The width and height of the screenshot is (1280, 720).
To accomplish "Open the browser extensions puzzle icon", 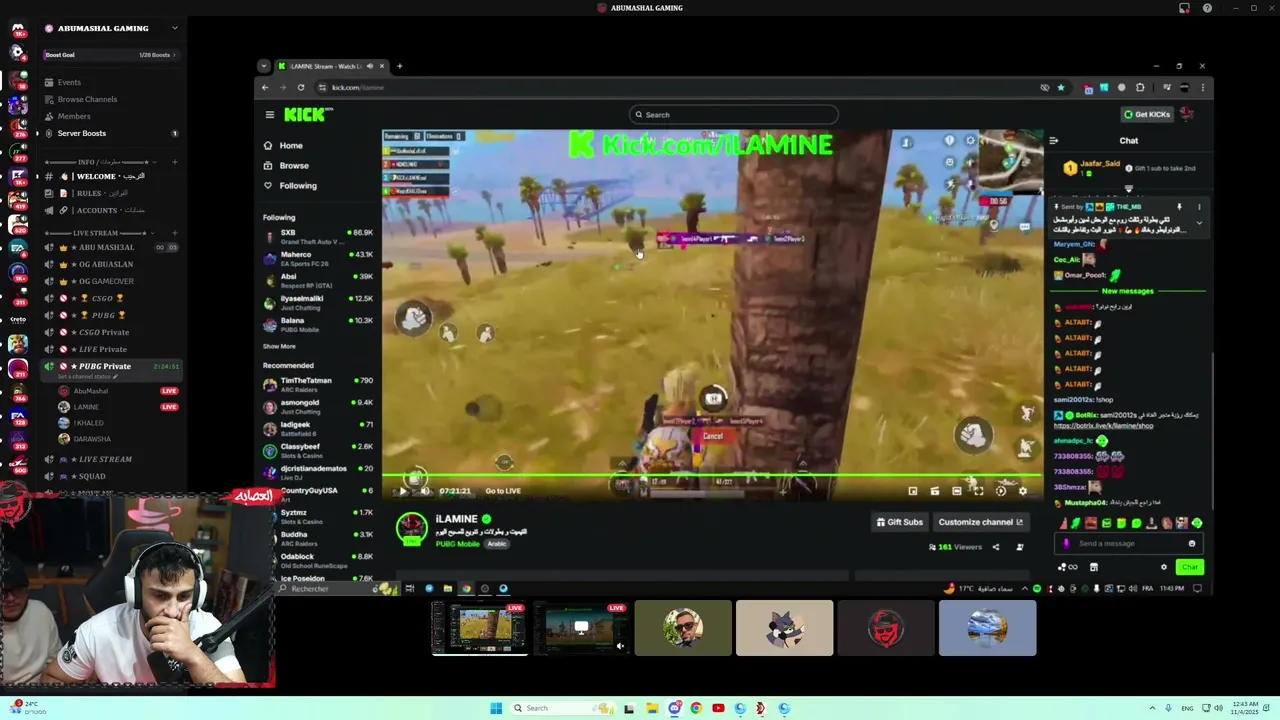I will [x=1139, y=87].
